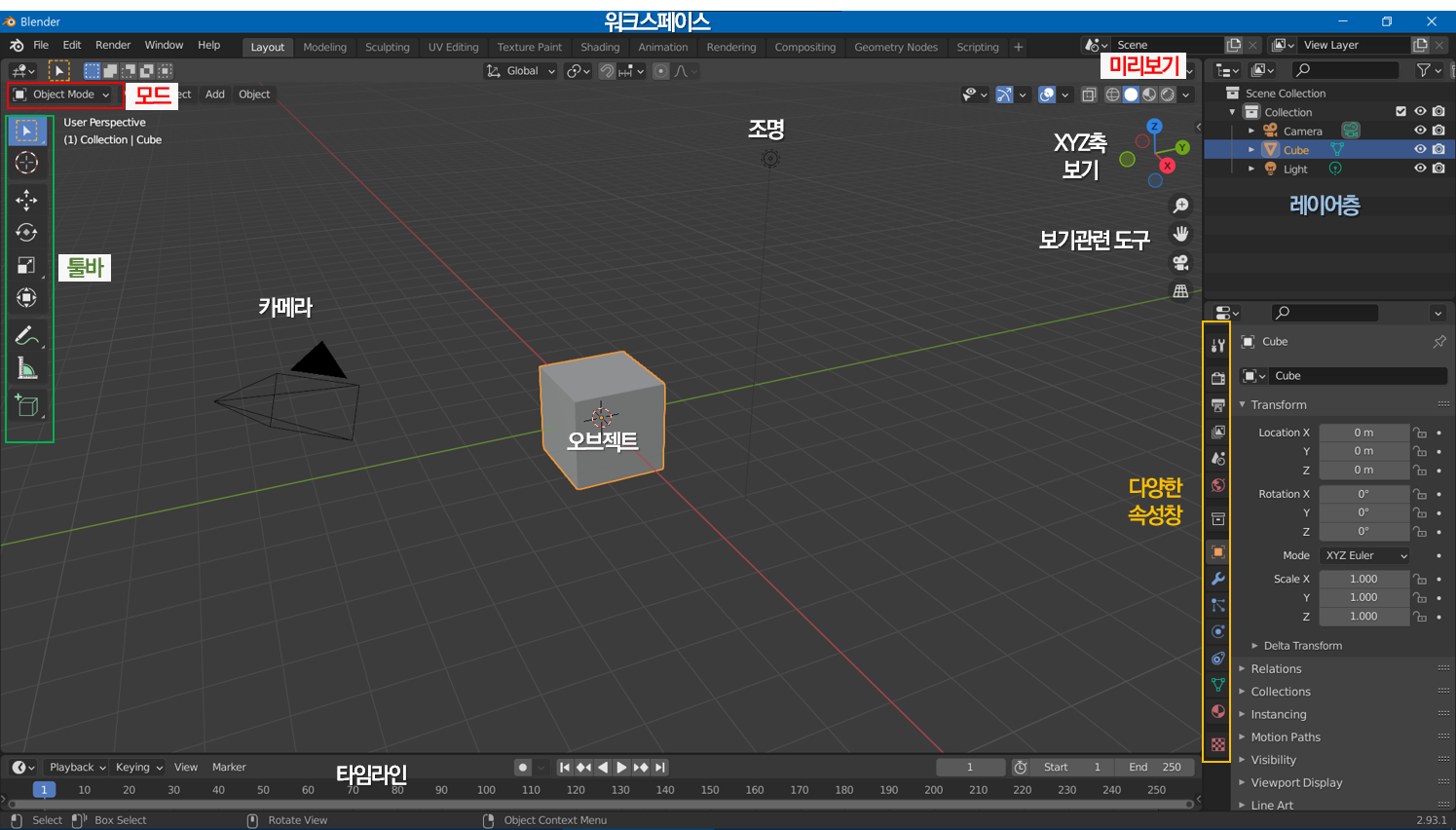Click the current frame number field

(x=970, y=768)
